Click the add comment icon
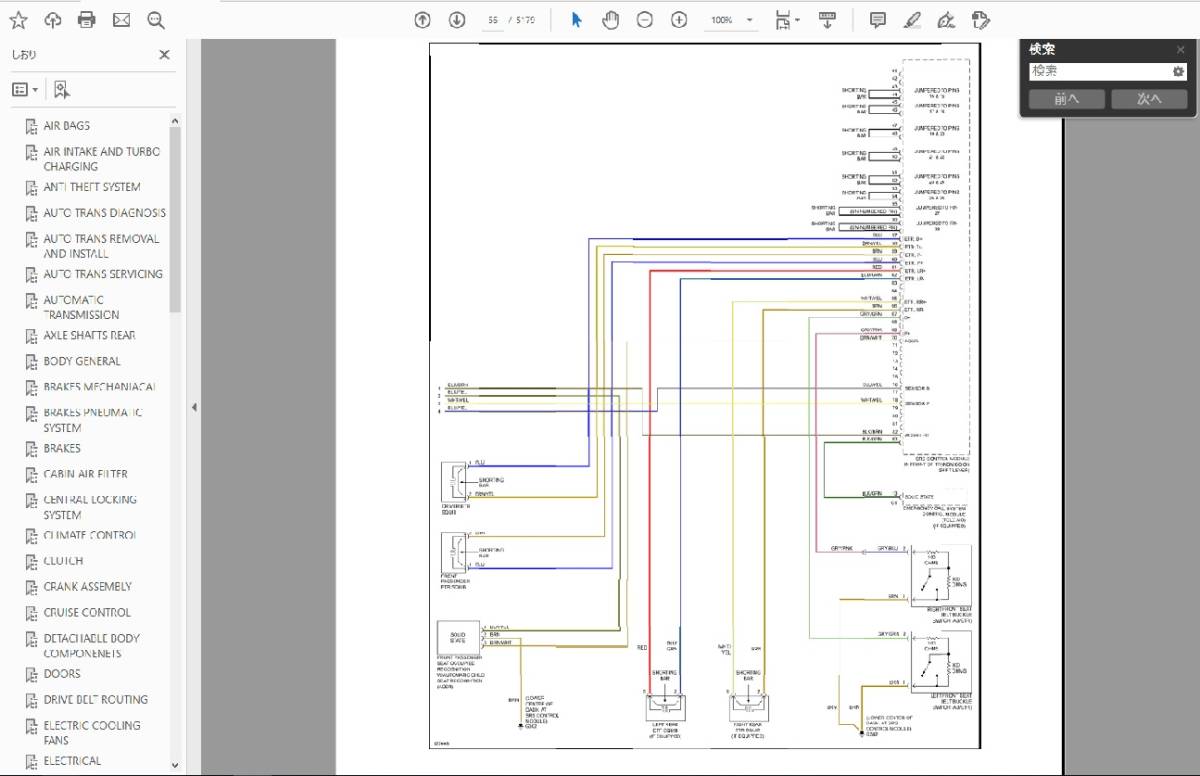1200x776 pixels. [878, 19]
